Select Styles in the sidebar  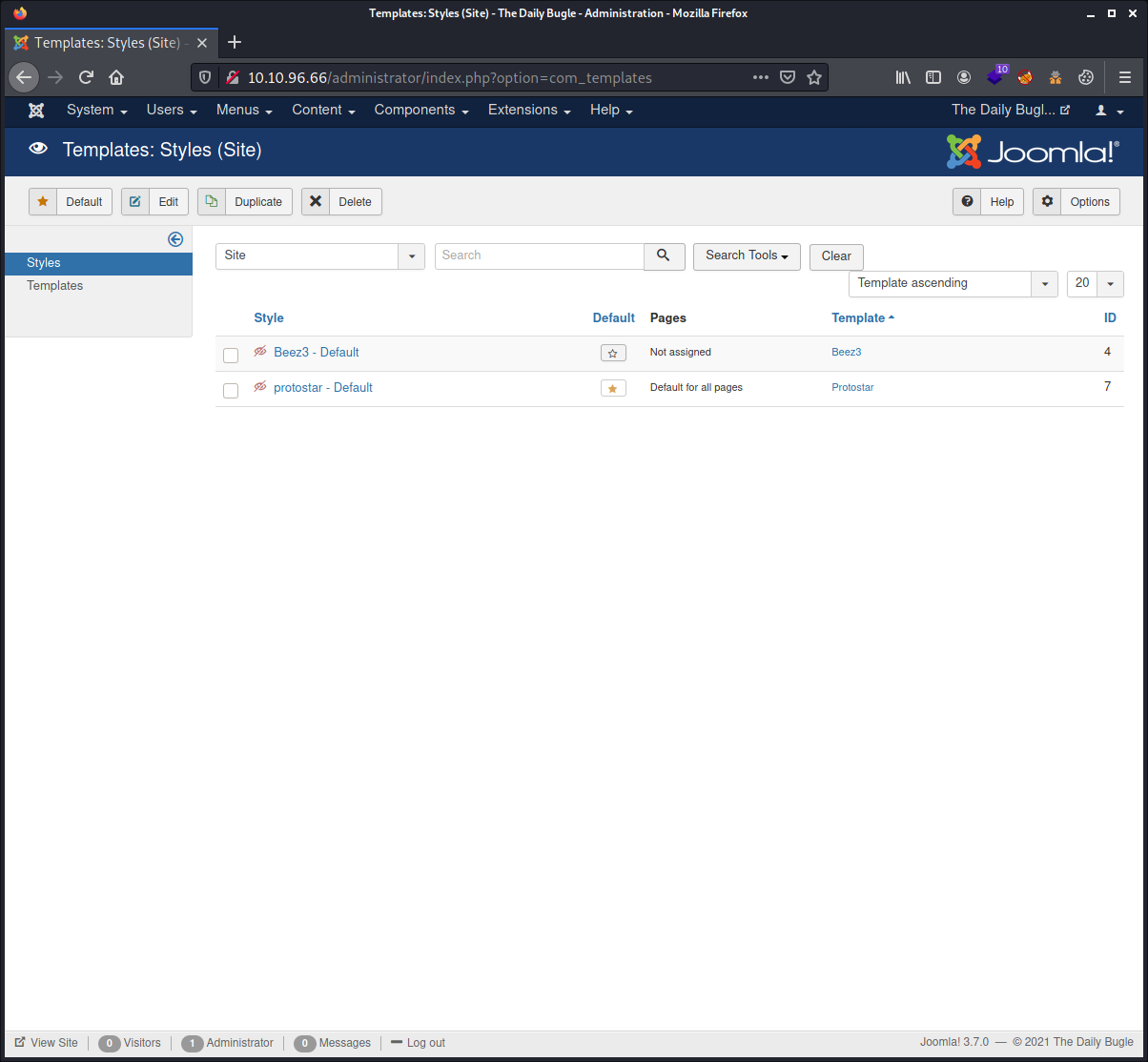pyautogui.click(x=98, y=264)
